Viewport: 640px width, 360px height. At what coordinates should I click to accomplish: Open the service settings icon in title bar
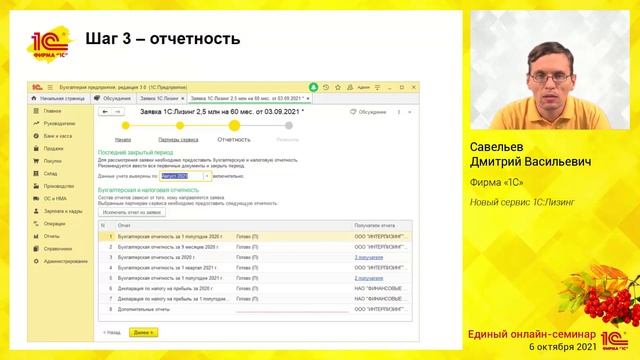378,87
